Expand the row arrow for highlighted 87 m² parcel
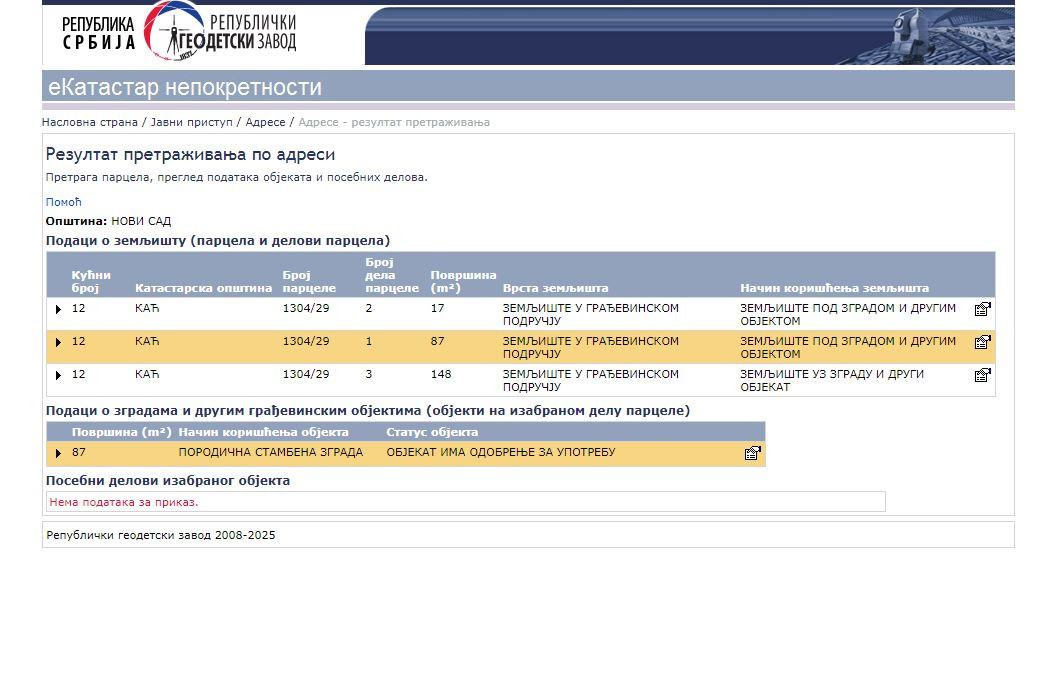Viewport: 1060px width, 693px height. click(58, 342)
